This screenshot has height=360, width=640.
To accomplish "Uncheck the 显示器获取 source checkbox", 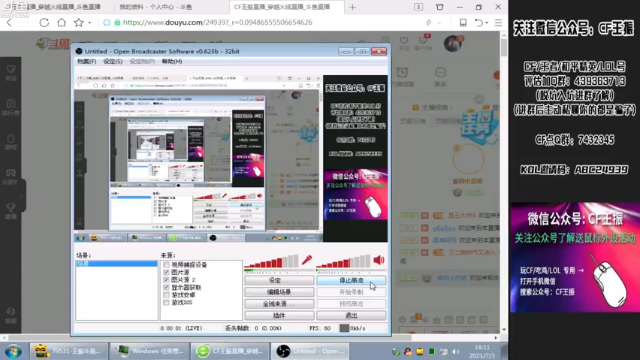I will point(166,287).
